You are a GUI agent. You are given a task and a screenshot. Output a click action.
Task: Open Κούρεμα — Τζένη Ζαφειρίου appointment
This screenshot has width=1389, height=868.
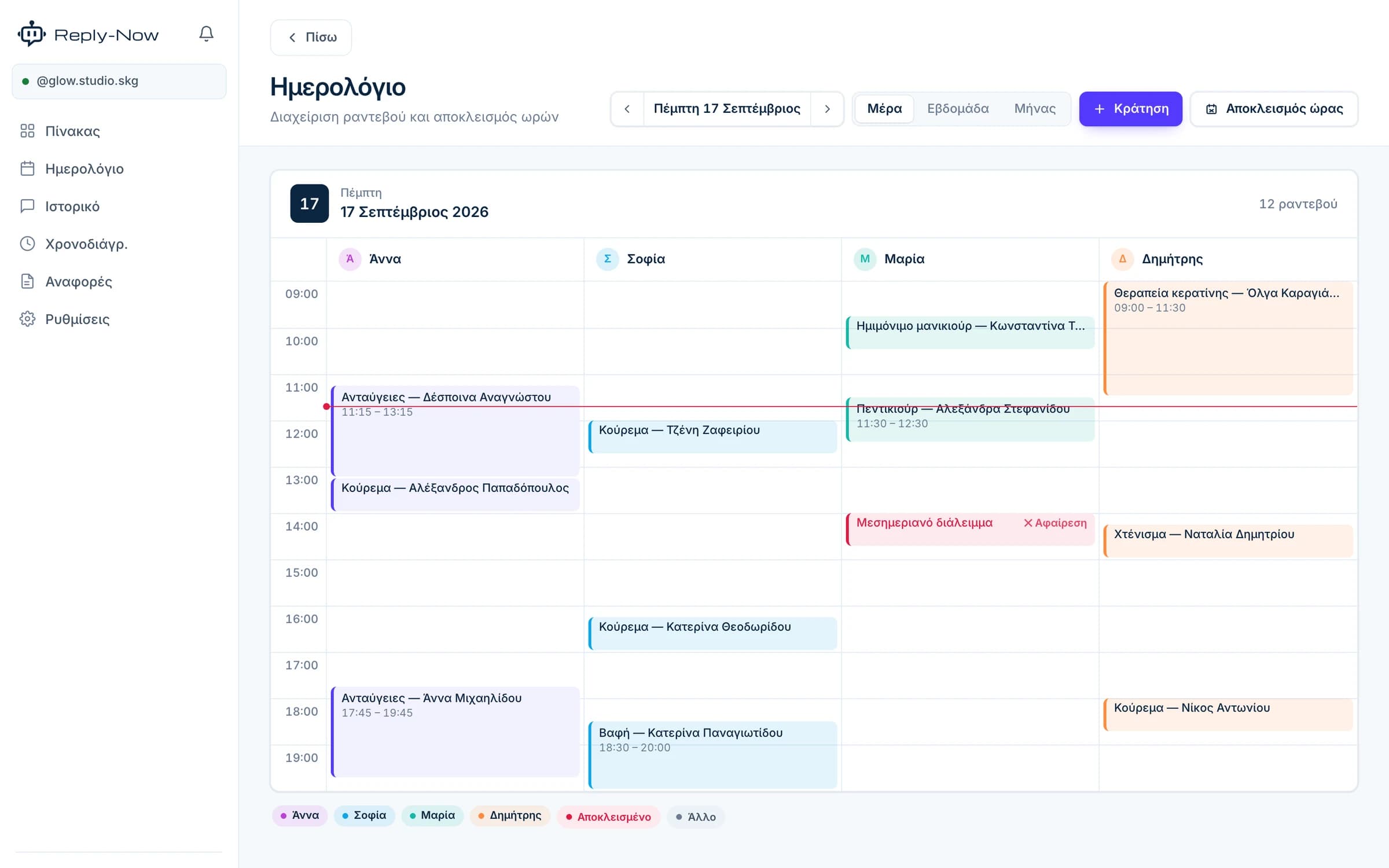point(713,437)
